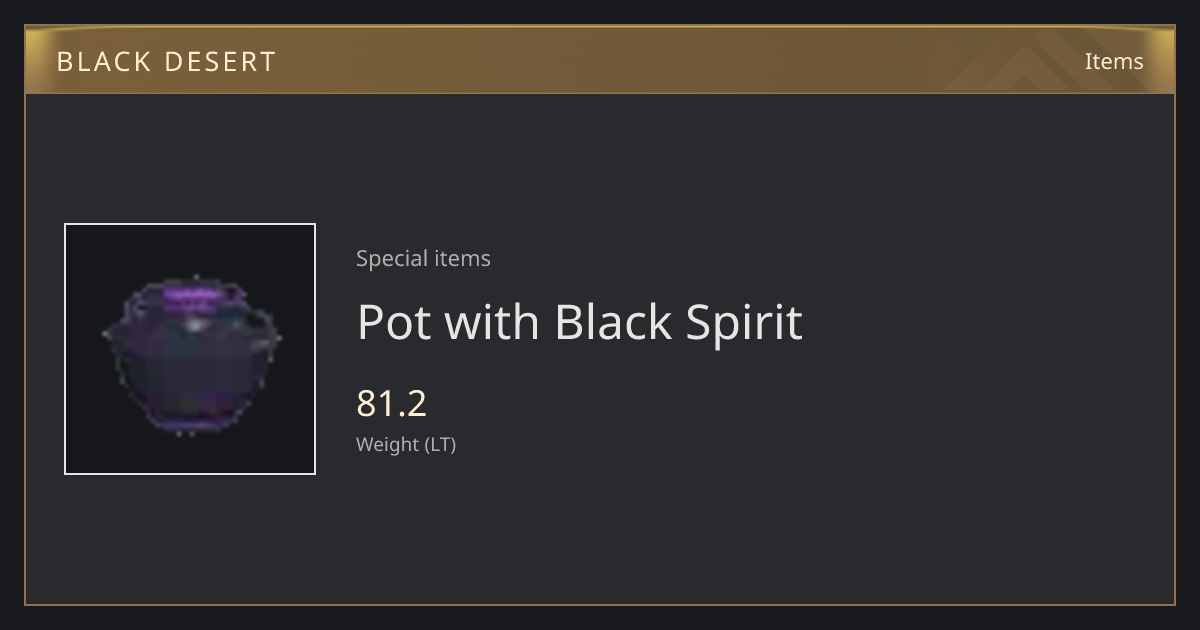Open the BLACK DESERT header title

(x=166, y=62)
